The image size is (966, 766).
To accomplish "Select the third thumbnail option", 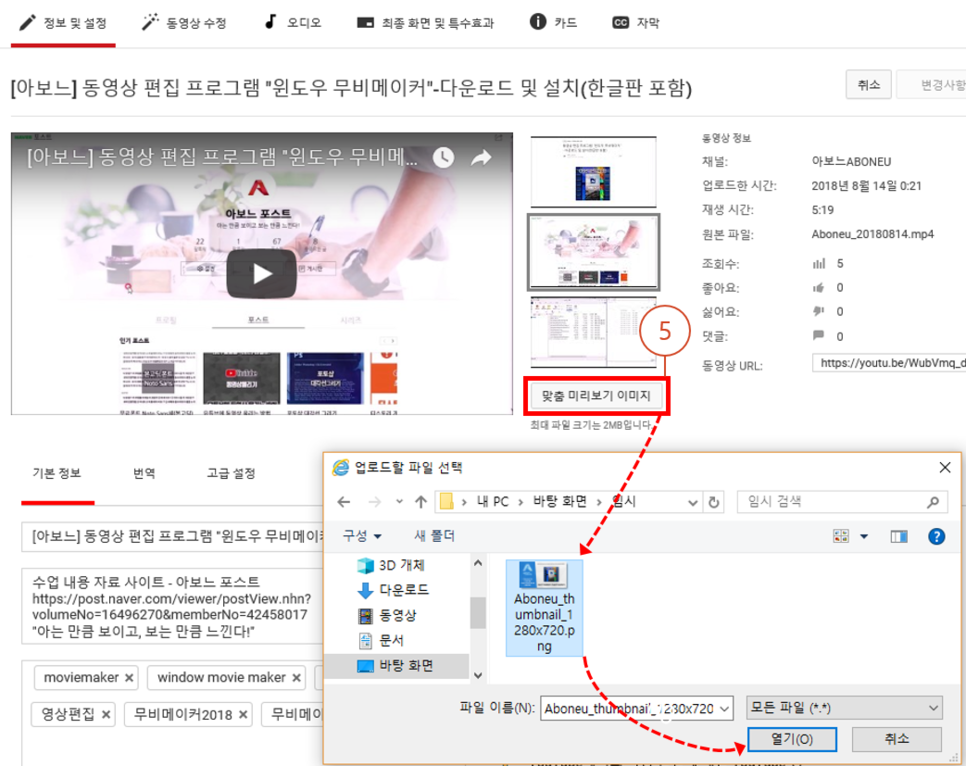I will 593,332.
